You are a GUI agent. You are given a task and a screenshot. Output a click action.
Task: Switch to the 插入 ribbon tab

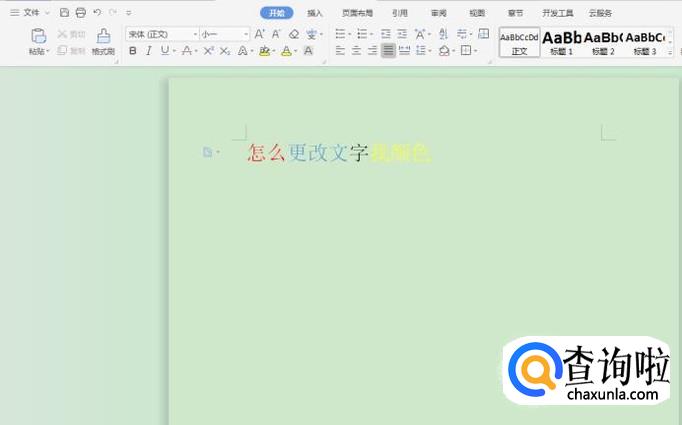pyautogui.click(x=315, y=13)
